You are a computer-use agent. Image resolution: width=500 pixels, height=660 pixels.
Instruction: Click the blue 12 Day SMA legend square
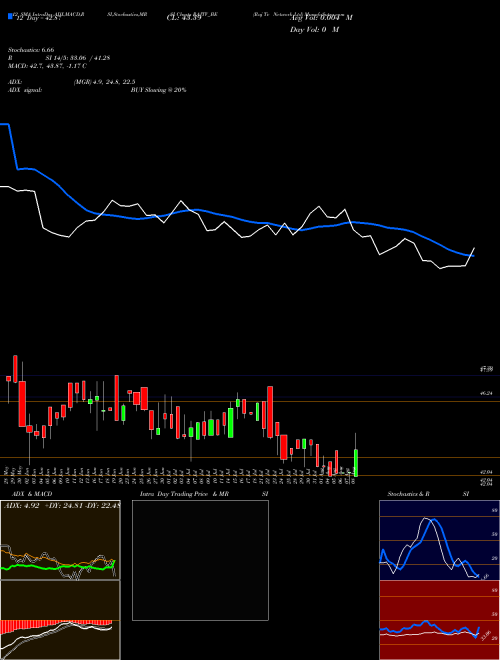click(x=10, y=16)
